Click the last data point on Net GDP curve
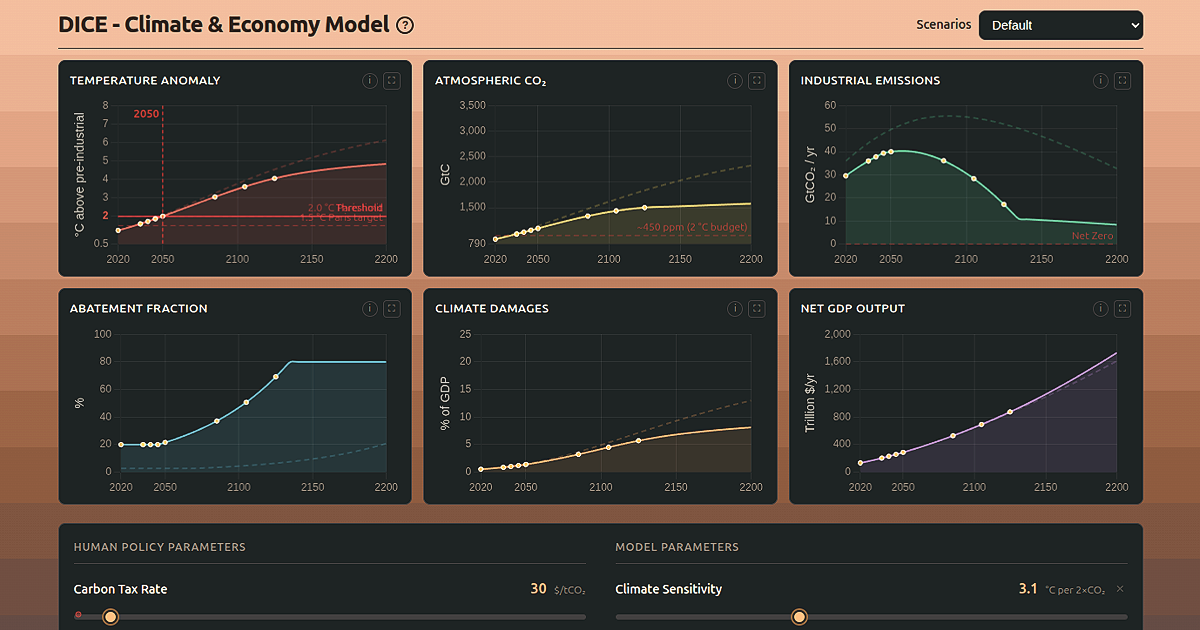Screen dimensions: 1200x630 (x=1010, y=412)
